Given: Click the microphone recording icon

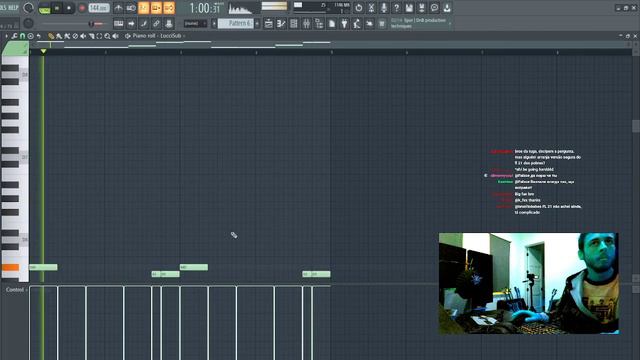Looking at the screenshot, I should tap(384, 8).
